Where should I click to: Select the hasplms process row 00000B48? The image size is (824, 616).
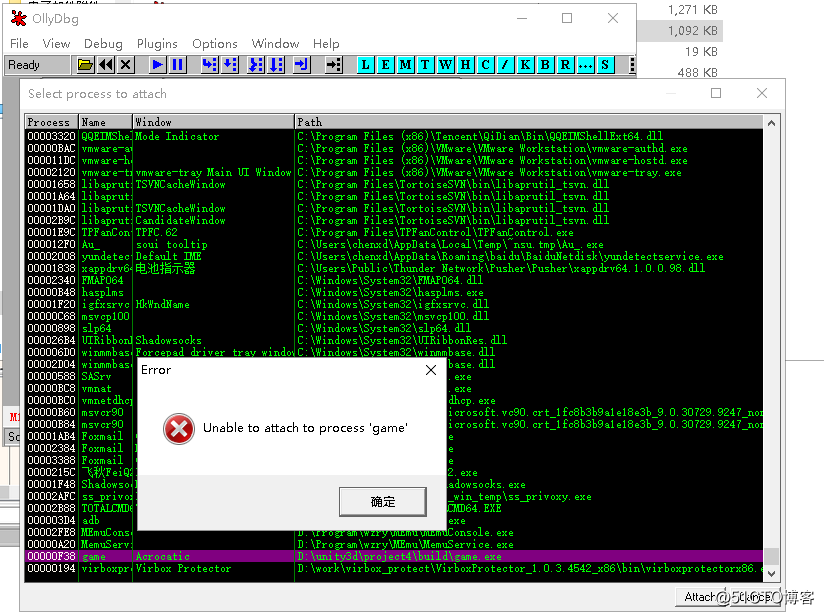pyautogui.click(x=394, y=292)
